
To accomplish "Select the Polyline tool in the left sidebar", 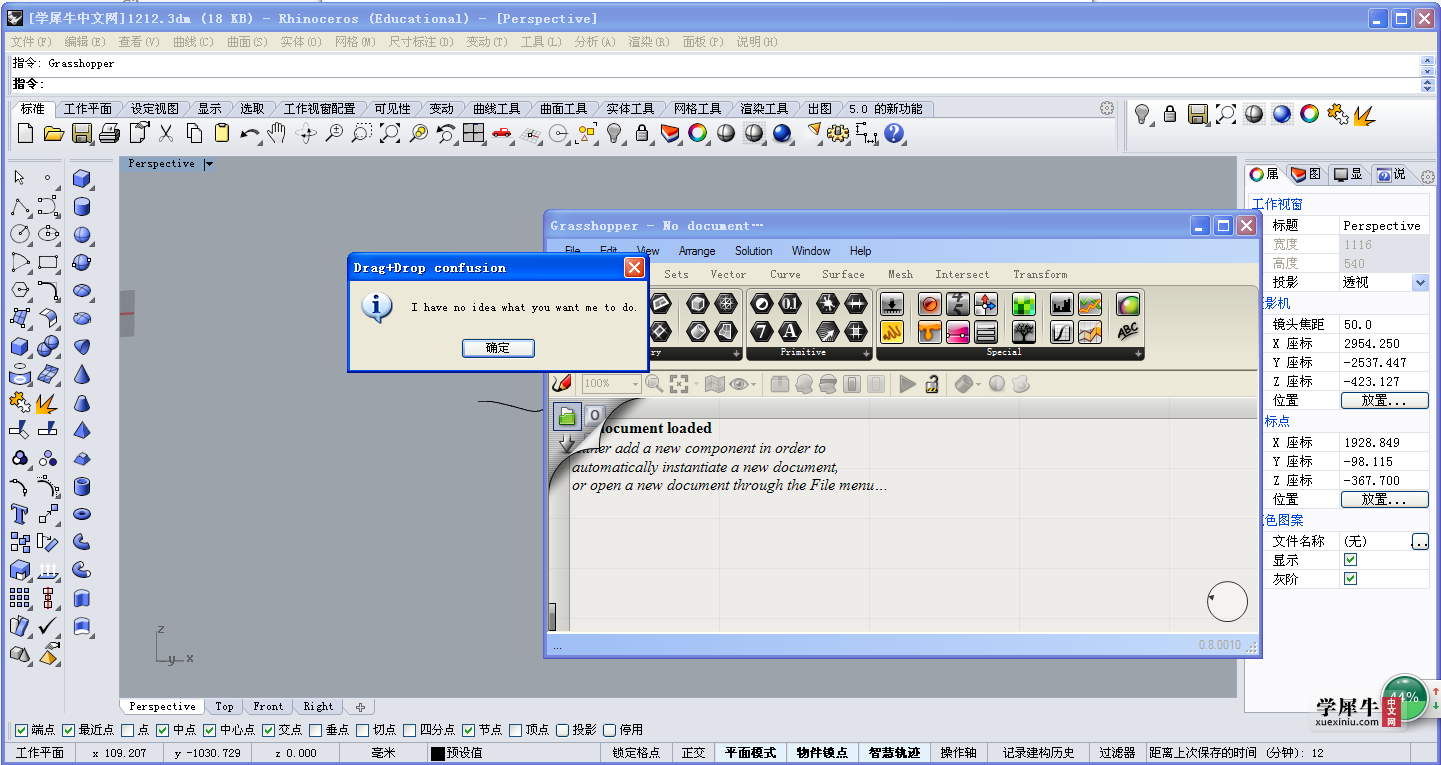I will tap(20, 207).
